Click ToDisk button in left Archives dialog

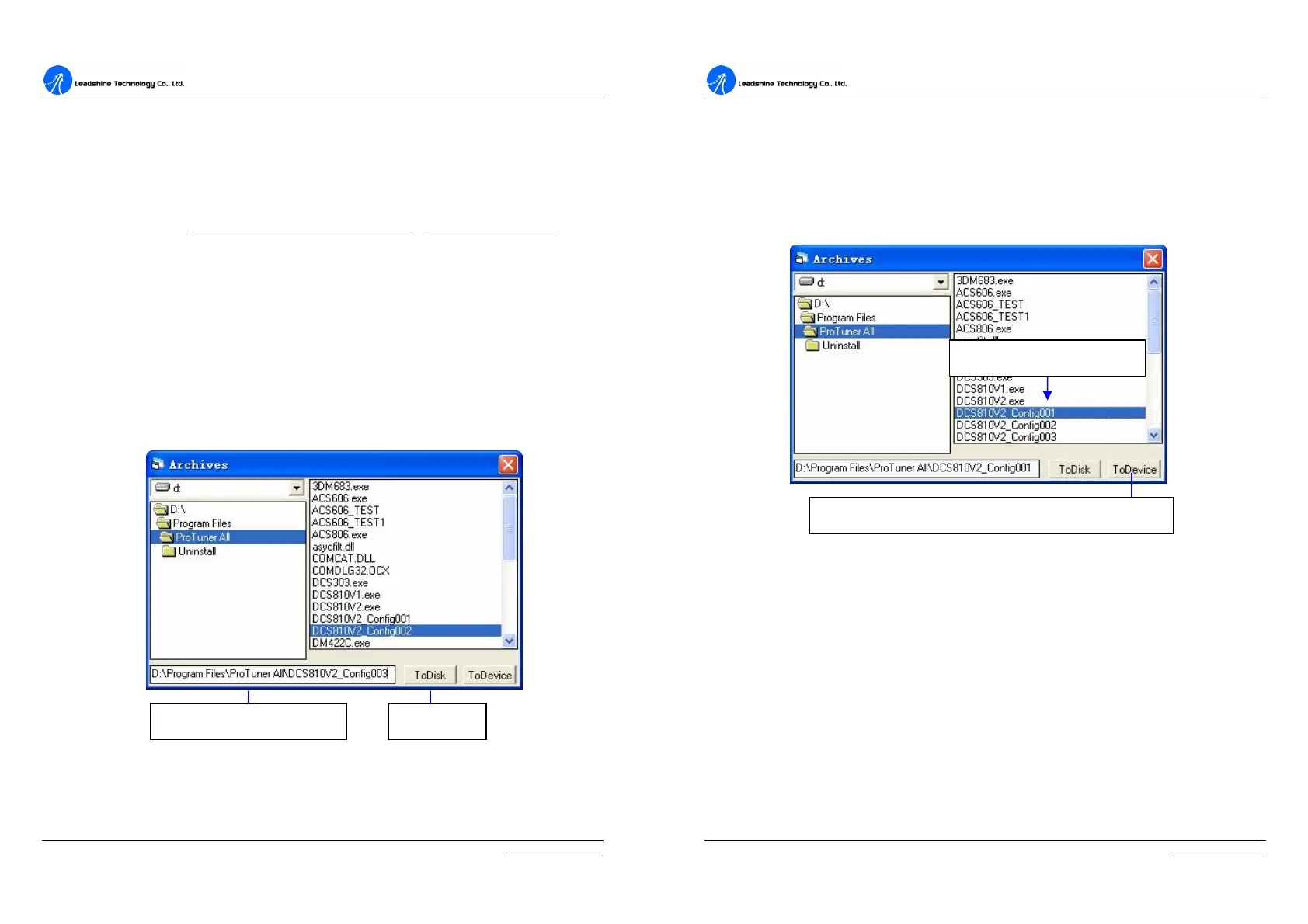point(430,675)
